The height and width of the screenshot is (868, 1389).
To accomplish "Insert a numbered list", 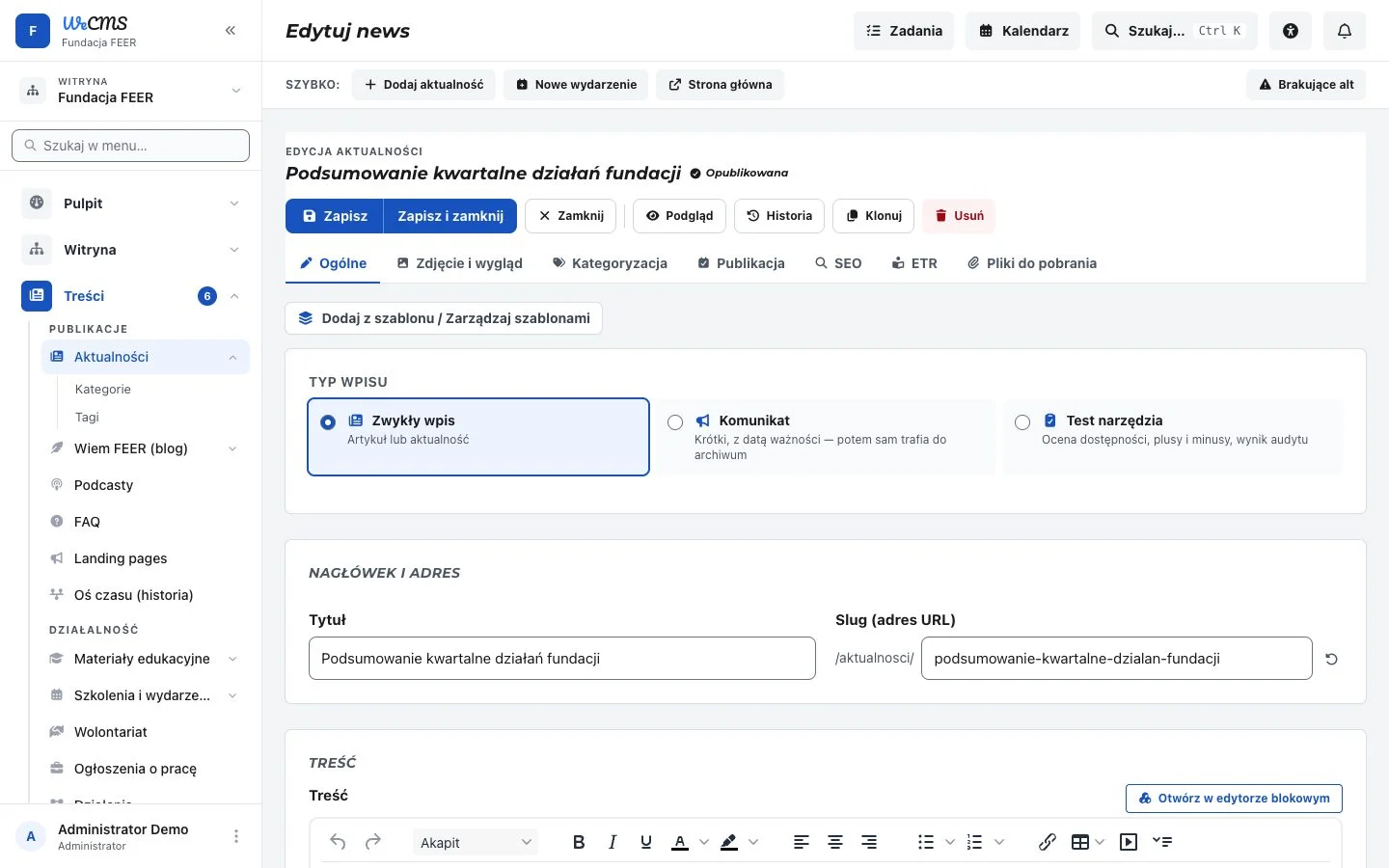I will tap(974, 842).
